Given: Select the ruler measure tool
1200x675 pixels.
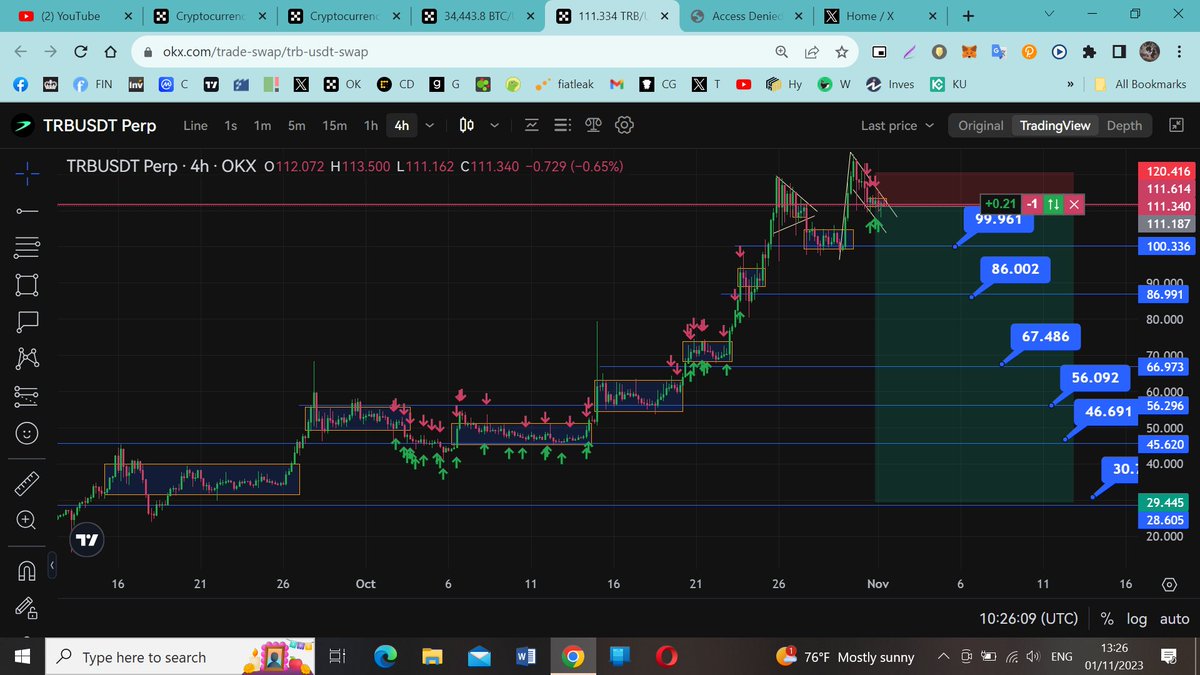Looking at the screenshot, I should (27, 484).
